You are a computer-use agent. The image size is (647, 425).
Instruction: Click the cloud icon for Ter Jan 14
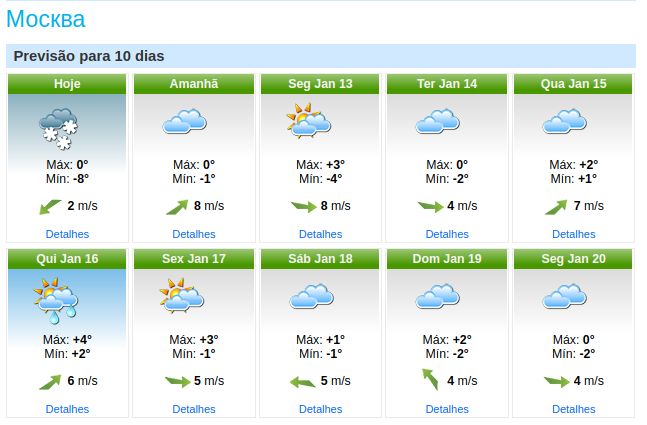(x=437, y=121)
